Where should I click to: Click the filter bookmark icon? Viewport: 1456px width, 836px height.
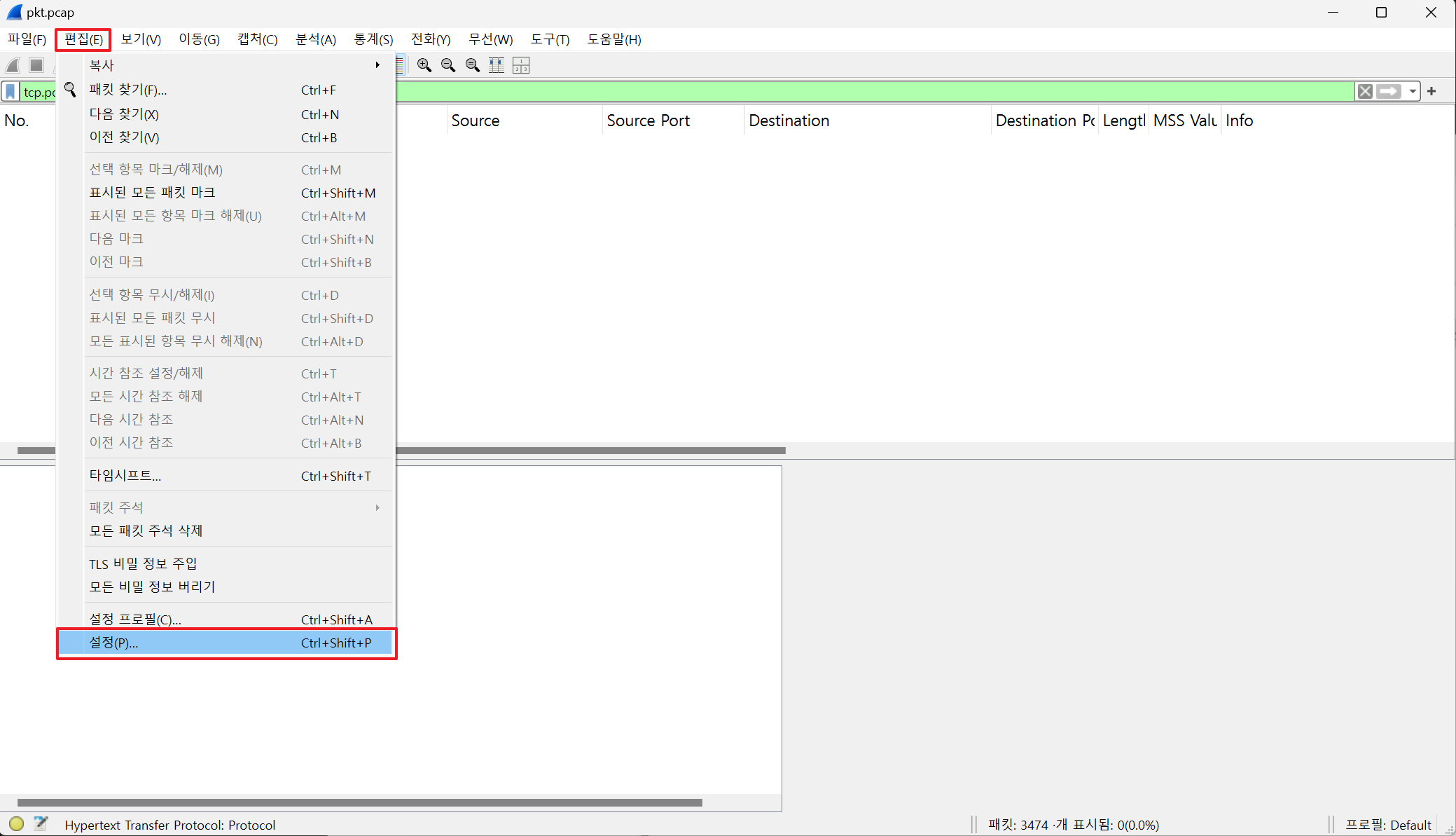click(11, 92)
